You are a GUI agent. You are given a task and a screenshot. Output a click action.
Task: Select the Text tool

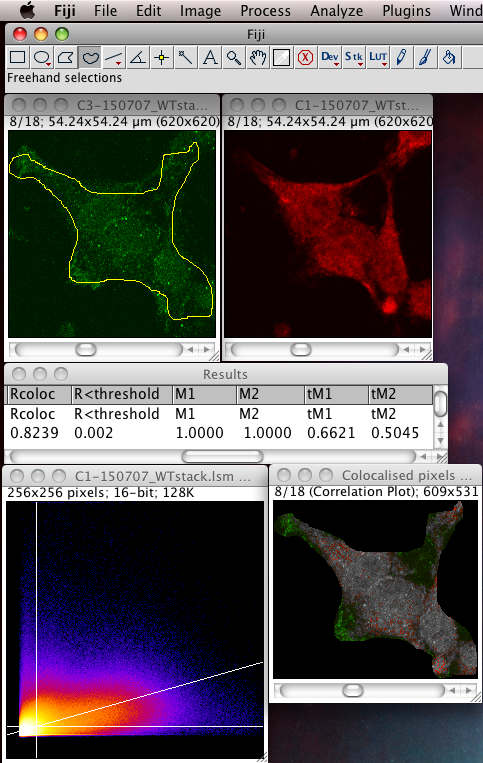[x=210, y=57]
